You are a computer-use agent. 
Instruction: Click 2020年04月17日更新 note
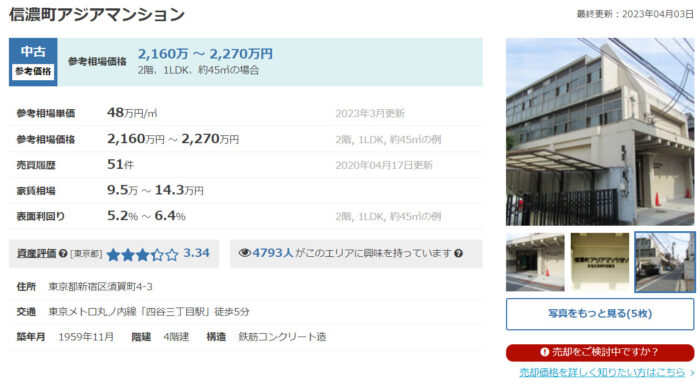click(384, 165)
